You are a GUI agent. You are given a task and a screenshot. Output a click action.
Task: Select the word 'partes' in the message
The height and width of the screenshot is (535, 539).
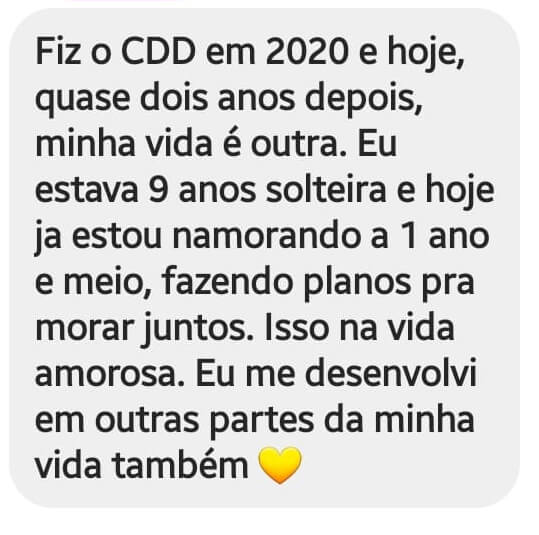262,421
